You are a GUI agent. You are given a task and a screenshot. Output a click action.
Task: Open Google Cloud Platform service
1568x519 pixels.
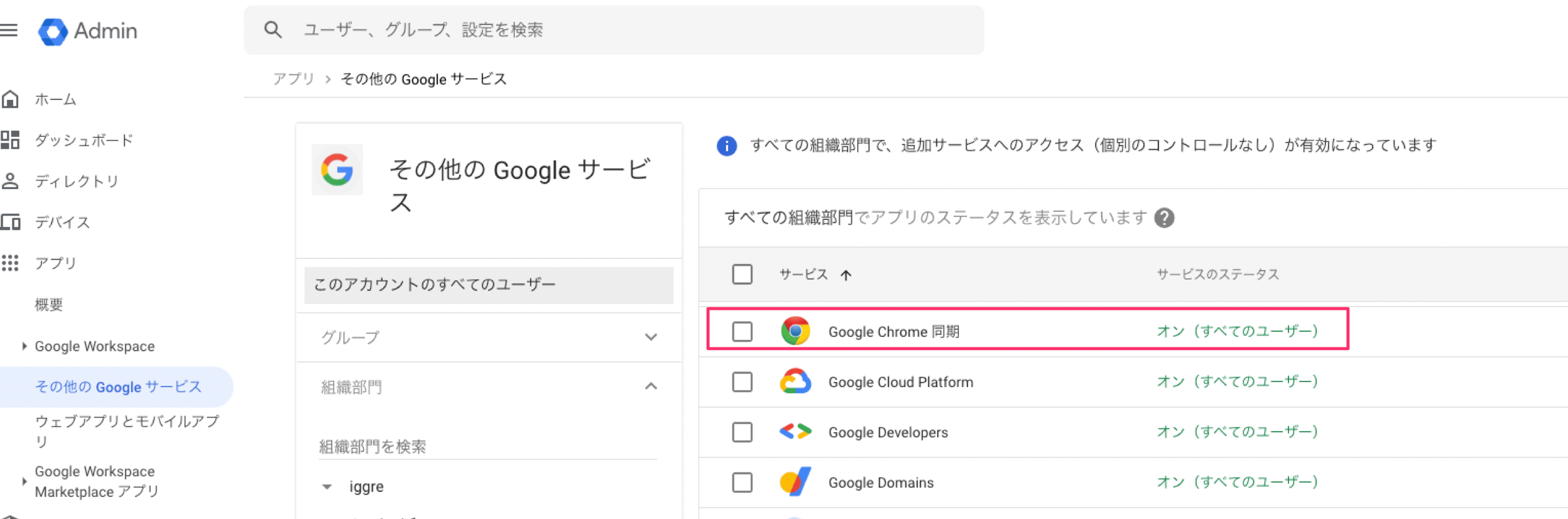point(901,382)
